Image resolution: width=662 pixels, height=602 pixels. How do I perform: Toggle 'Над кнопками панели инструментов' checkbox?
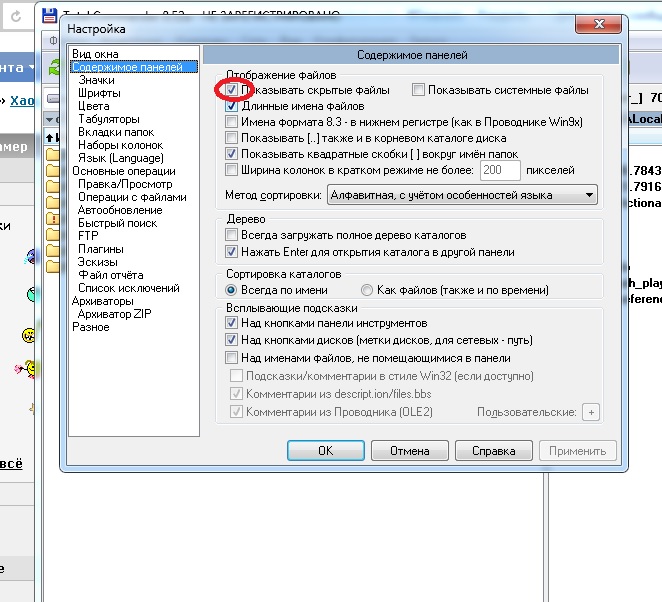pyautogui.click(x=231, y=323)
